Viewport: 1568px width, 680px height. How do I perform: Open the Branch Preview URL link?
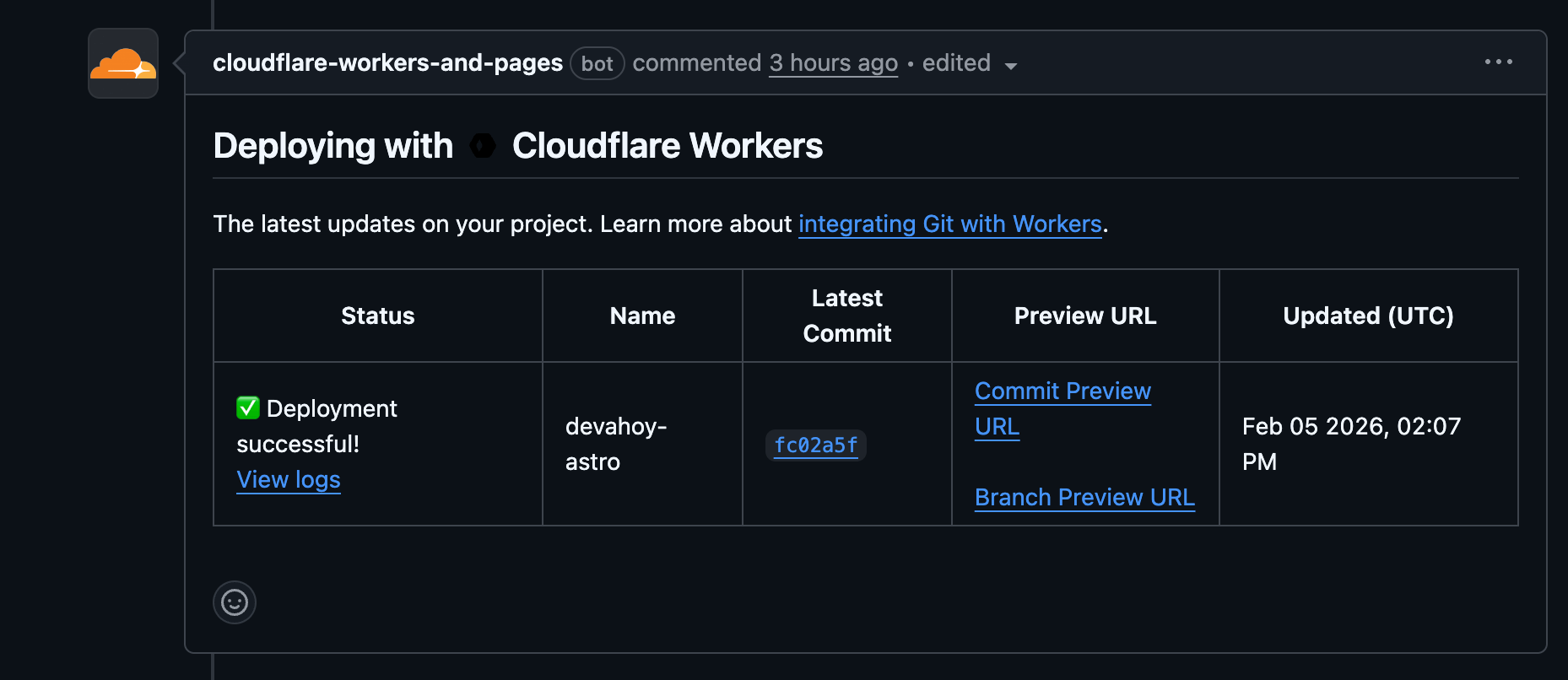click(x=1084, y=498)
